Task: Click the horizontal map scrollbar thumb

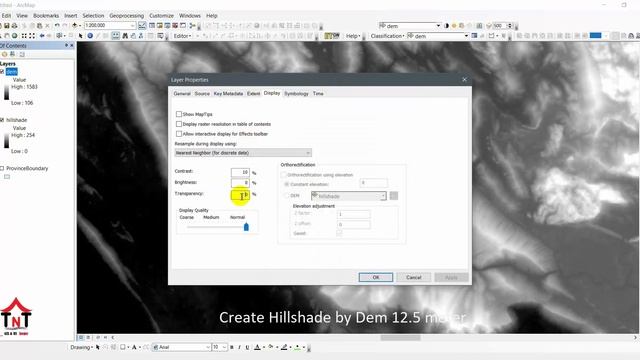Action: point(400,338)
